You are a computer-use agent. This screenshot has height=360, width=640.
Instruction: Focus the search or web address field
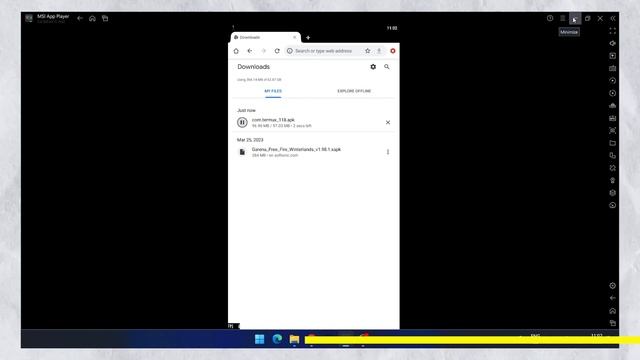323,51
